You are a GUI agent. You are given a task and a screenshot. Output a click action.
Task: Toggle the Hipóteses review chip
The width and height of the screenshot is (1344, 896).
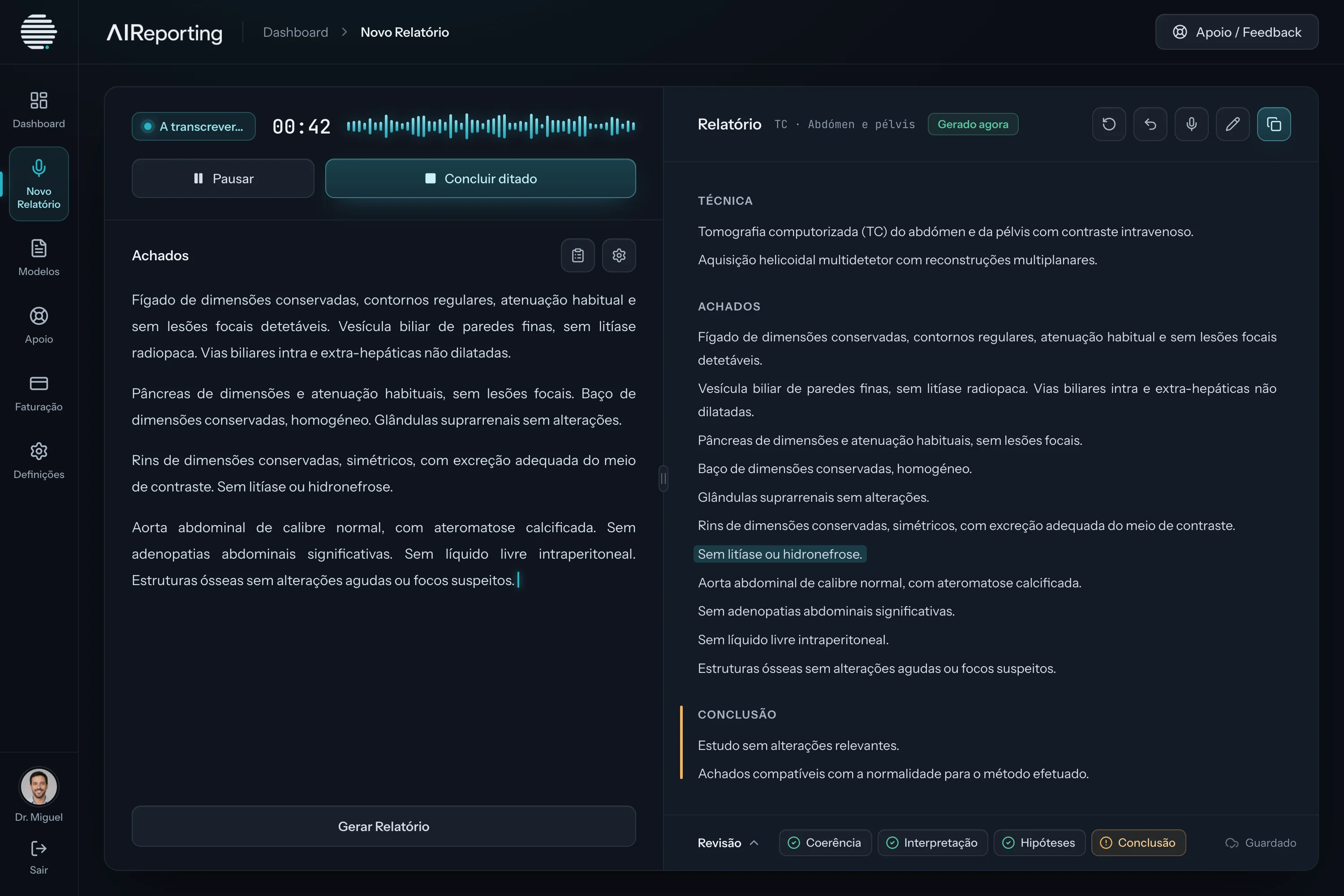1039,843
